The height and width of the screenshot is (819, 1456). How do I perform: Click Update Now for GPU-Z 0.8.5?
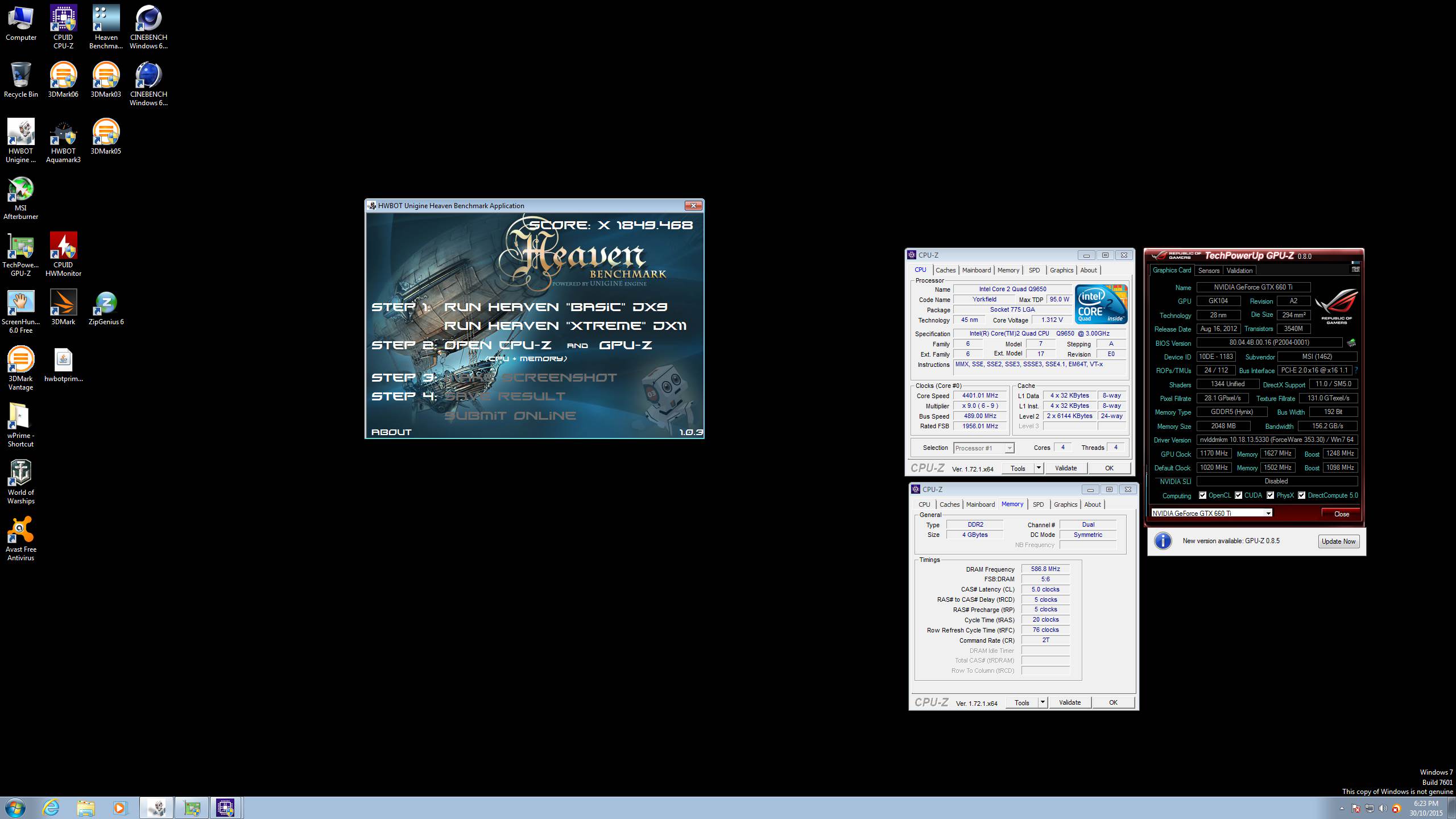tap(1338, 541)
